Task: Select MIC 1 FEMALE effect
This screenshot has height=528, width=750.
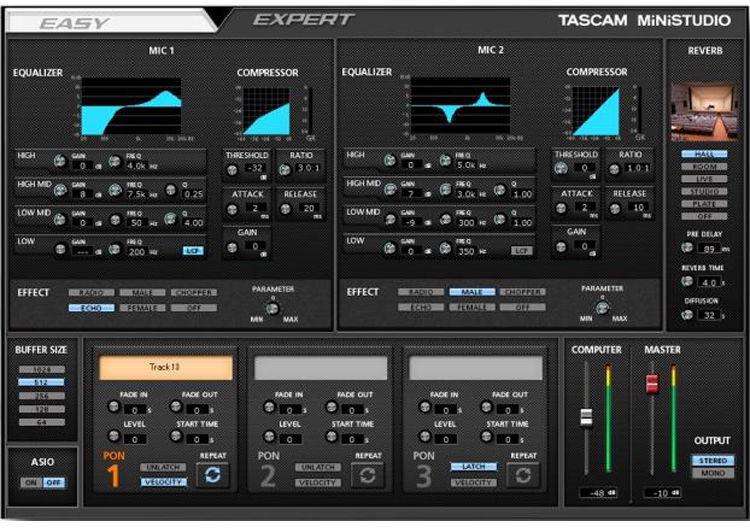Action: coord(143,308)
